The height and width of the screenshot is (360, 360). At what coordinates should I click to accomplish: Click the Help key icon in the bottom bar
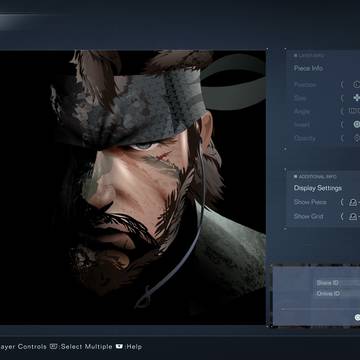click(x=119, y=346)
